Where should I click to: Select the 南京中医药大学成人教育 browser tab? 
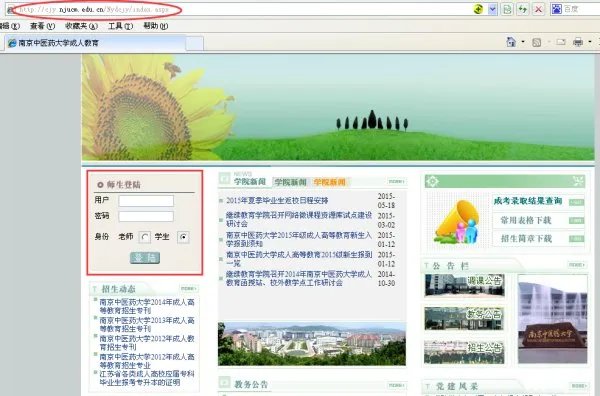95,43
